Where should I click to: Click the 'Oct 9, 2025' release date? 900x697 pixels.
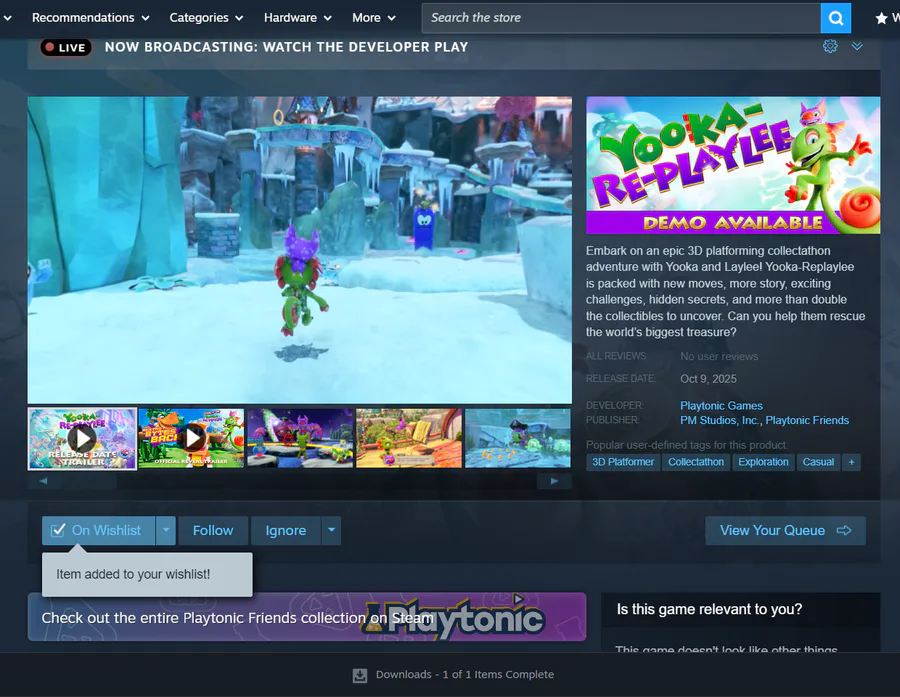pyautogui.click(x=708, y=379)
